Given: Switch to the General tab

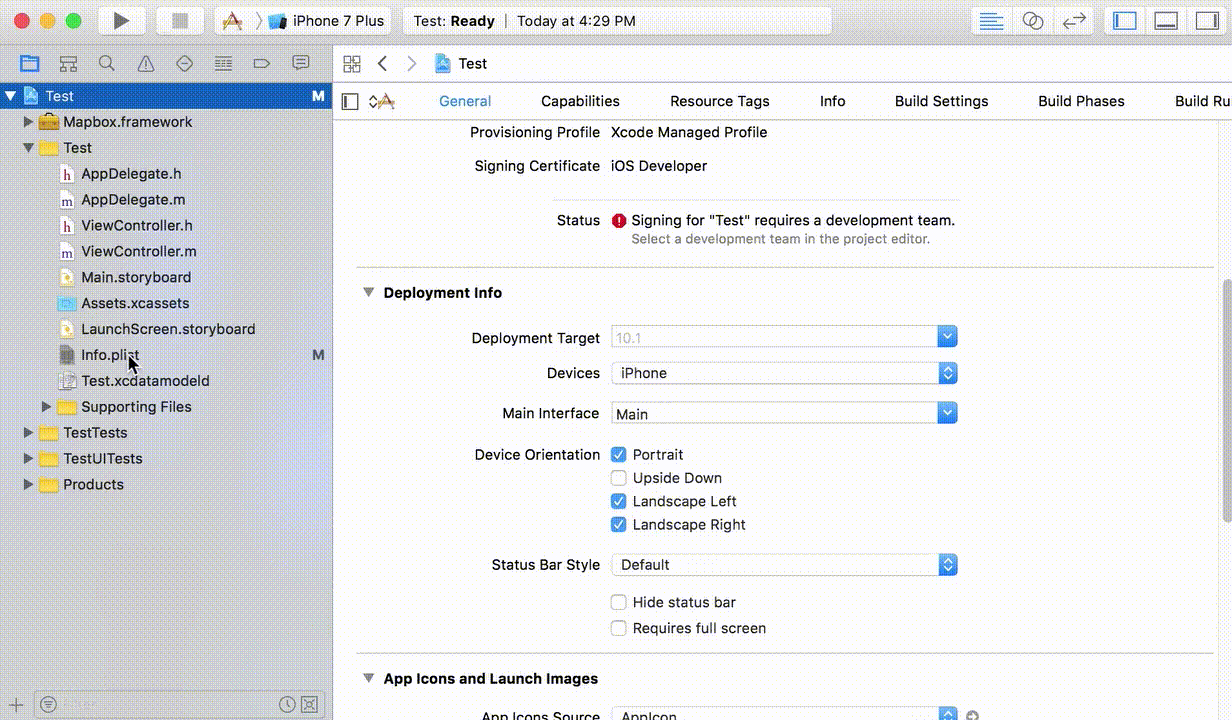Looking at the screenshot, I should 465,101.
